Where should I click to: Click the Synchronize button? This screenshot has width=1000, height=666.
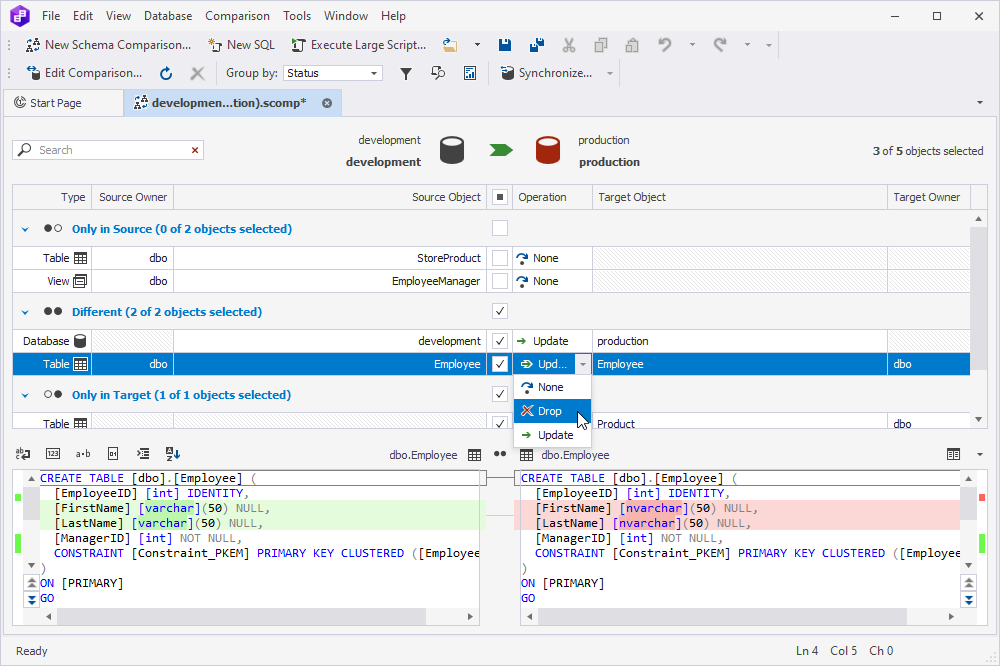tap(547, 73)
